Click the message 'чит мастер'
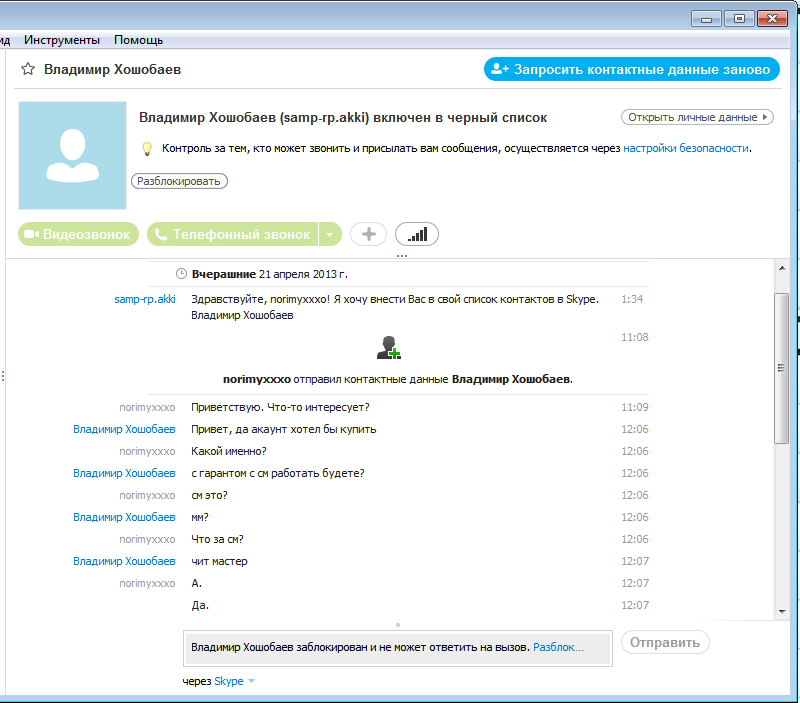The image size is (800, 703). [x=219, y=561]
